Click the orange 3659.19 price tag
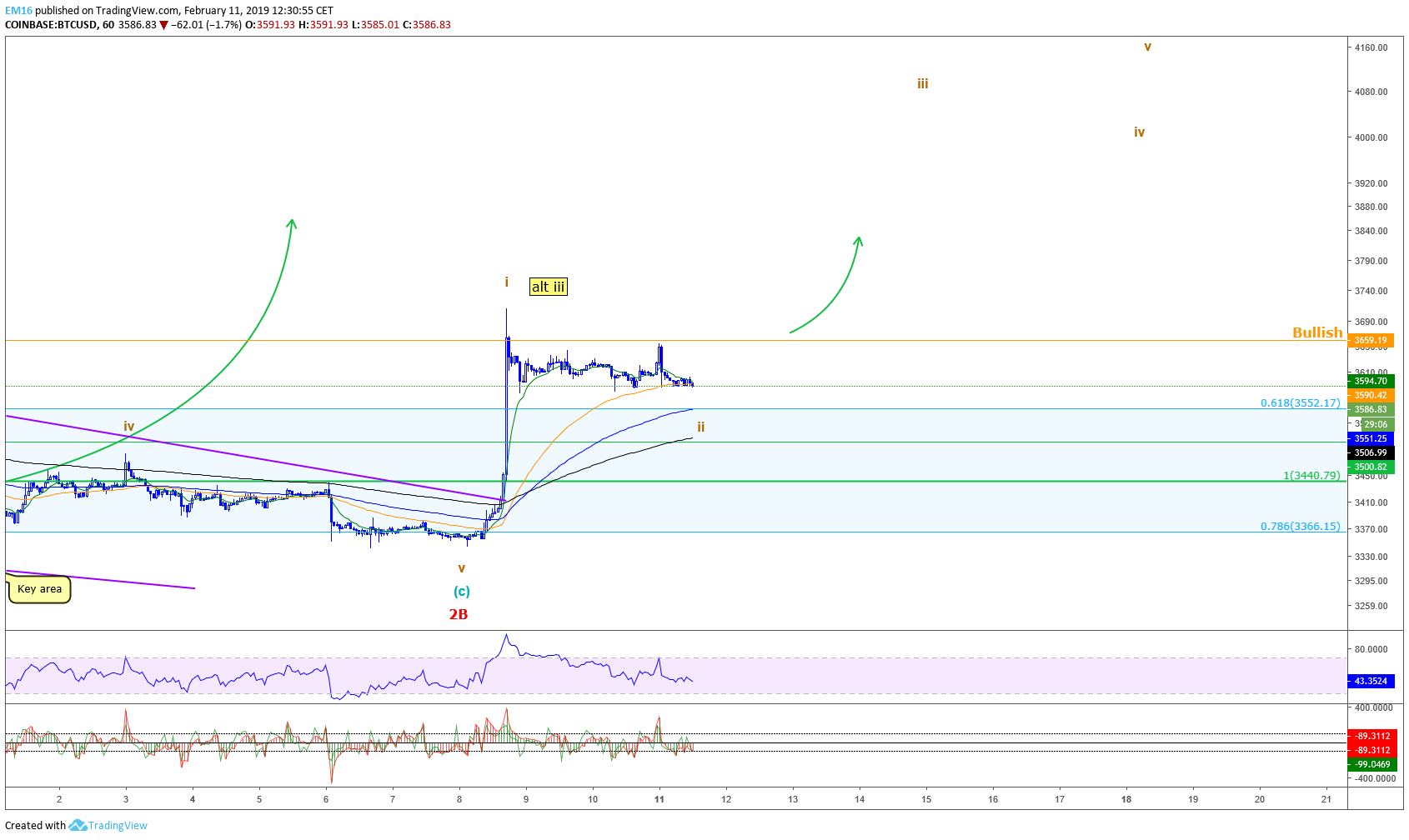This screenshot has width=1409, height=840. [1371, 340]
